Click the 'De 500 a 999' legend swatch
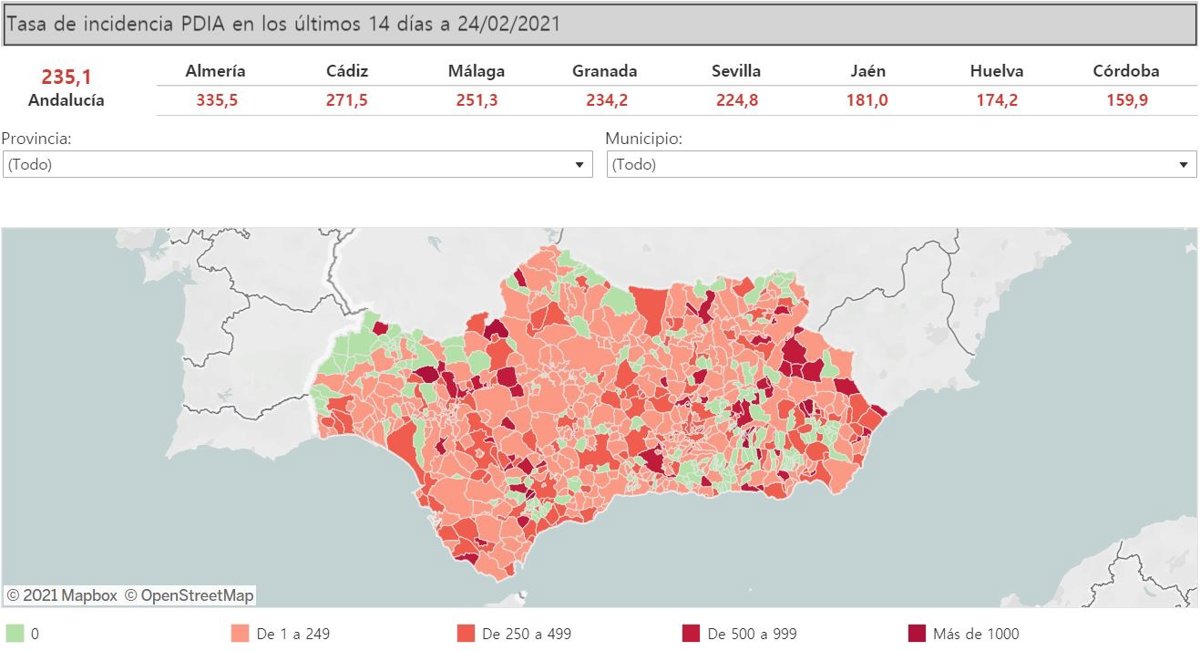Image resolution: width=1200 pixels, height=651 pixels. tap(690, 634)
